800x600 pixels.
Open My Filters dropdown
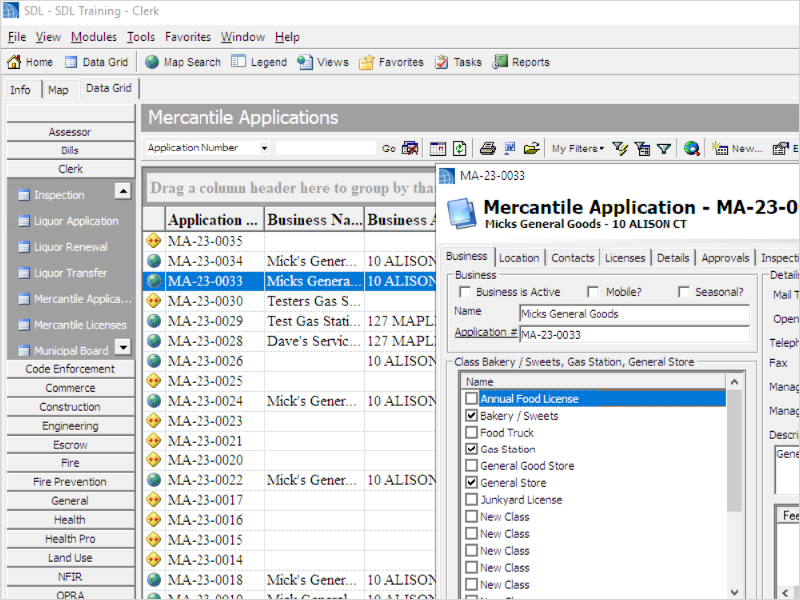(x=578, y=148)
